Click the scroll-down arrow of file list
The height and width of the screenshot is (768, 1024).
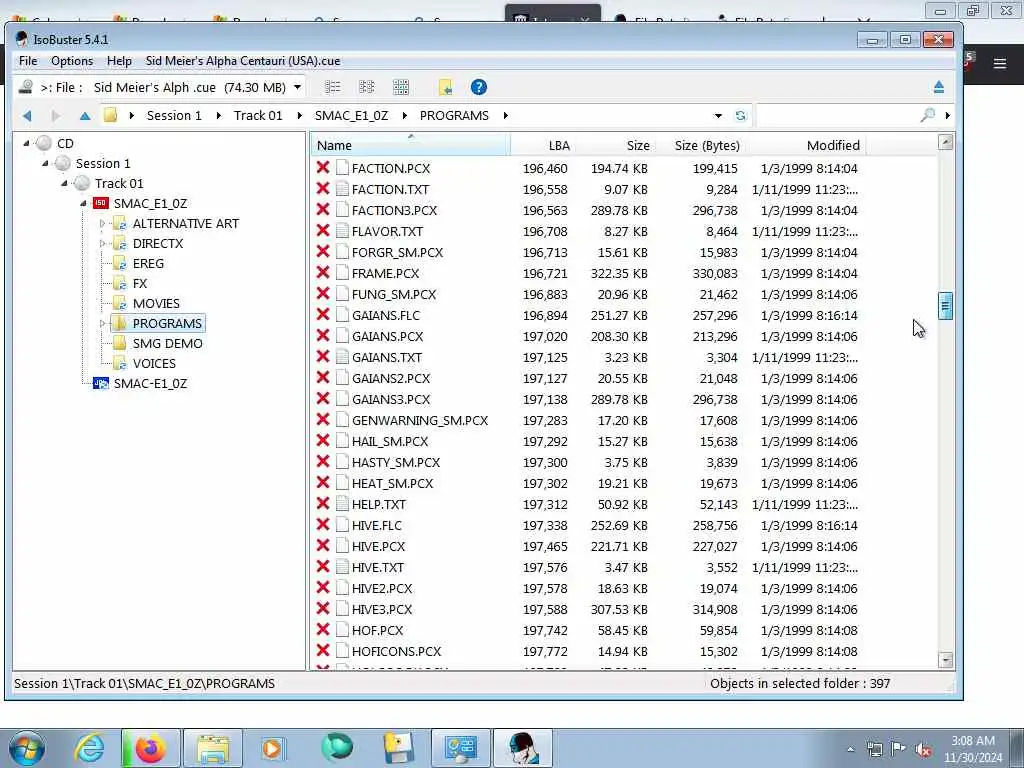945,660
